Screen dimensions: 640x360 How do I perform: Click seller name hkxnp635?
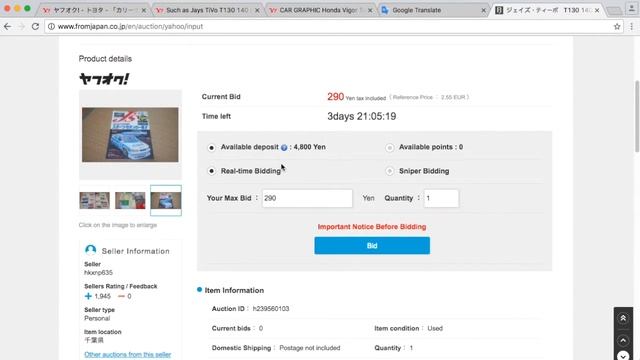[x=98, y=273]
